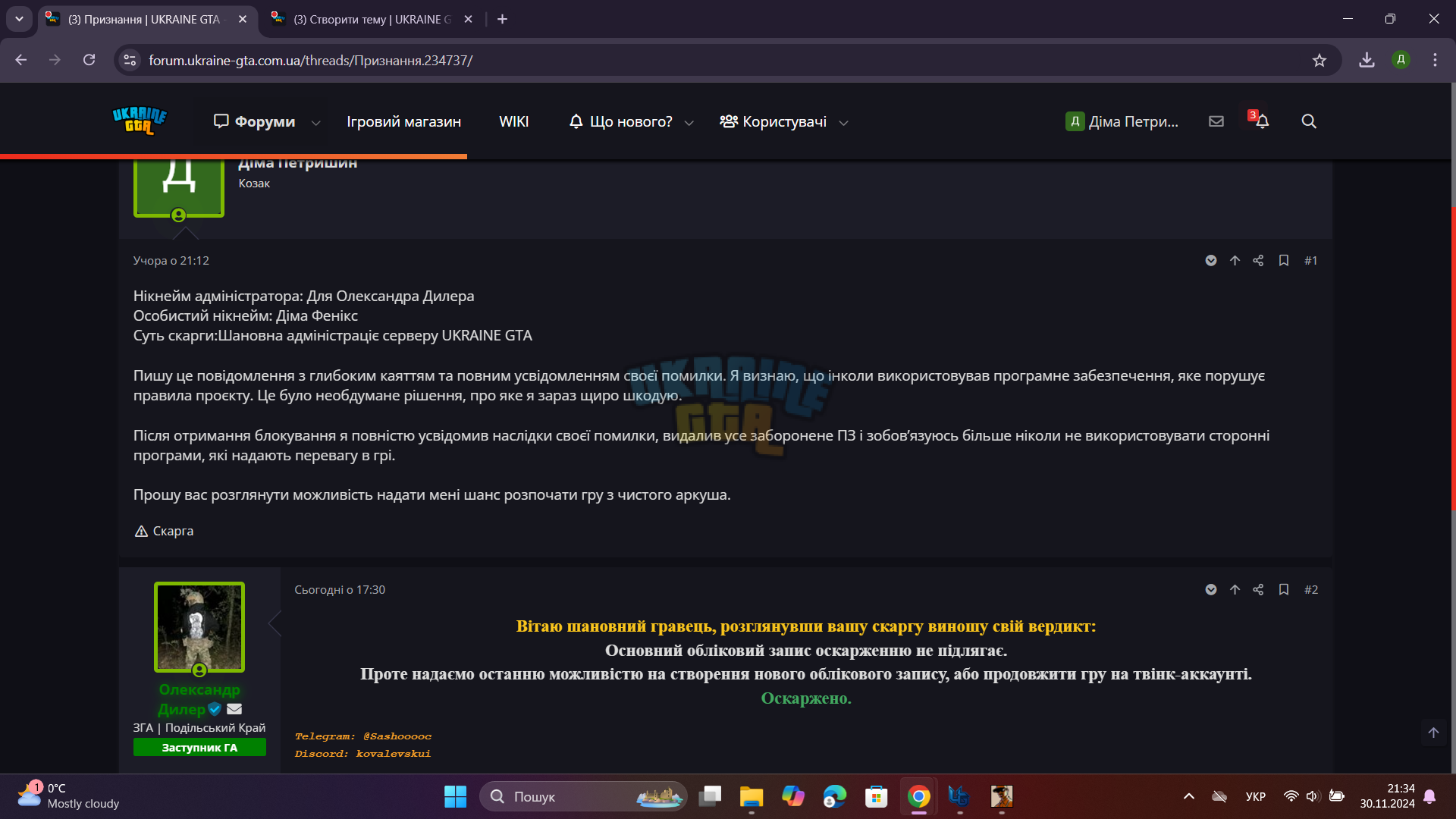Viewport: 1456px width, 819px height.
Task: Click envelope icon beside Дилер username
Action: (x=234, y=709)
